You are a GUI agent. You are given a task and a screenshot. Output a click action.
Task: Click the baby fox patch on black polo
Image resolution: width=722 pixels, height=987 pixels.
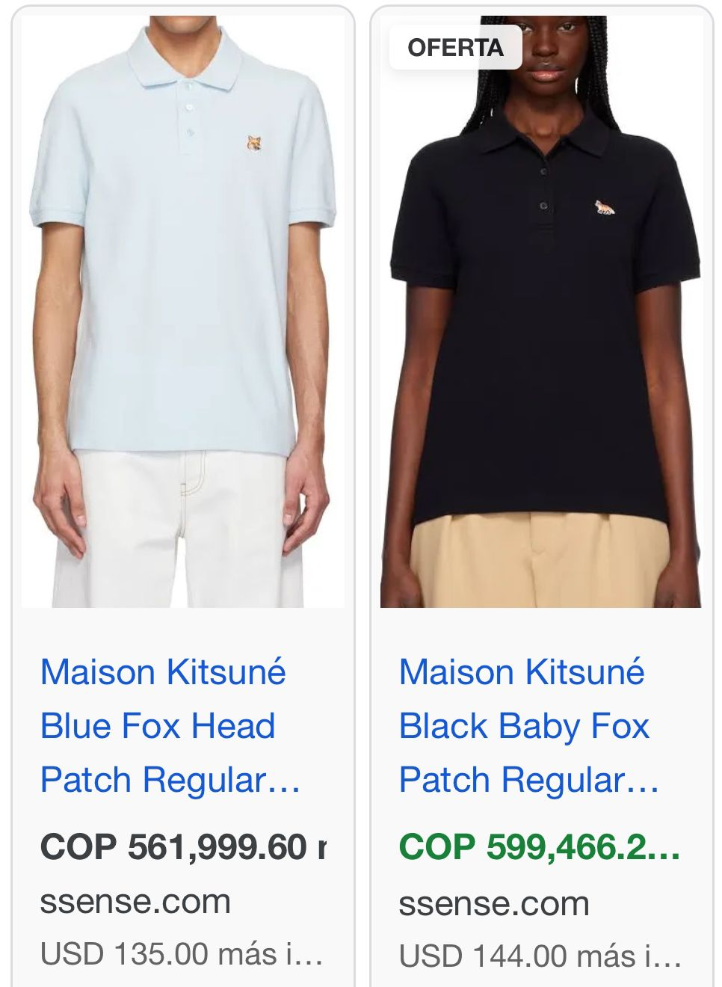pyautogui.click(x=604, y=208)
